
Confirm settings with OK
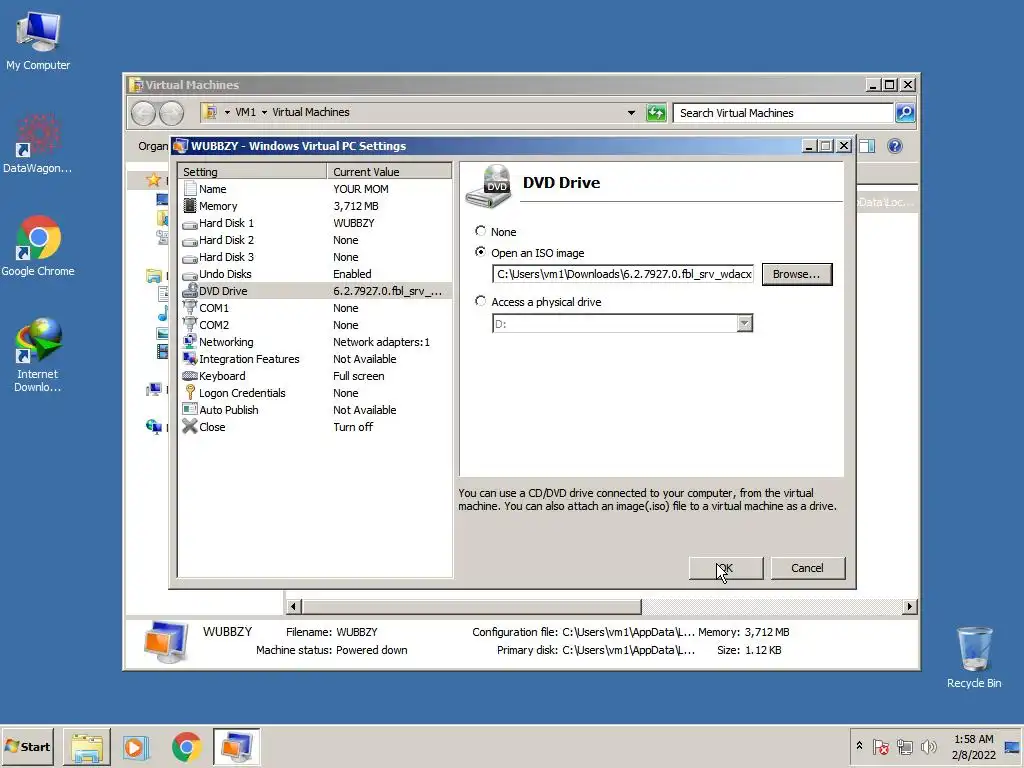(726, 568)
